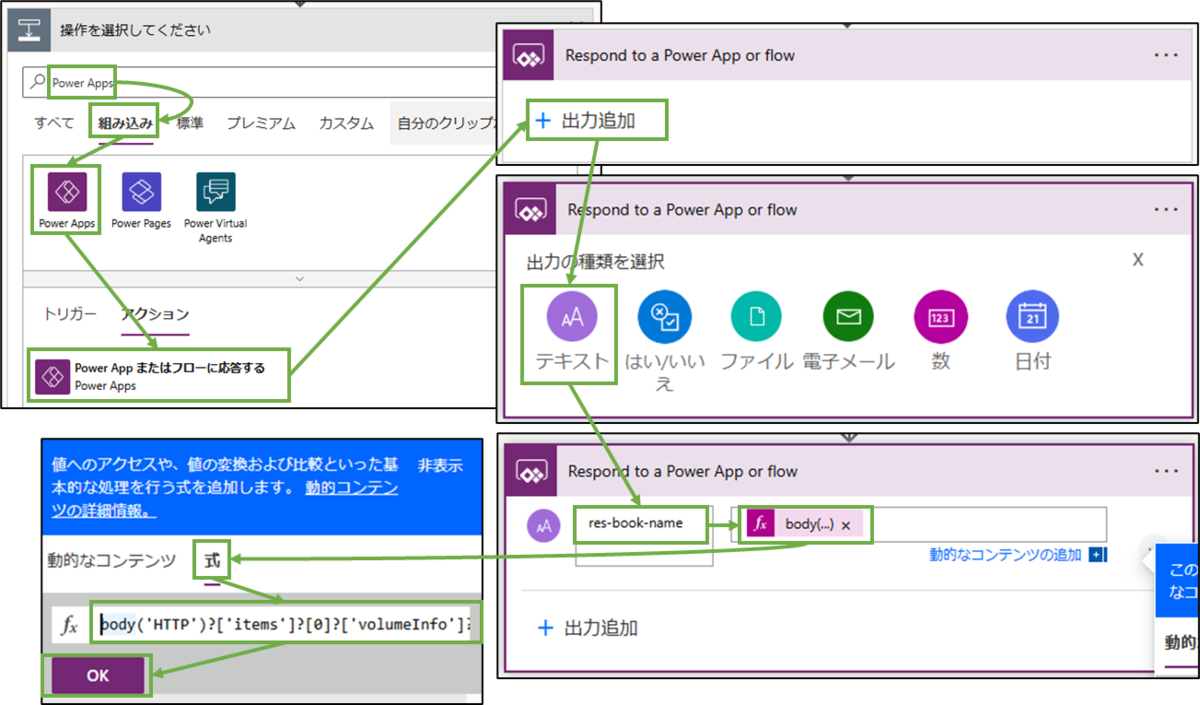Click the 操作を選択してください header
The image size is (1200, 705).
(x=135, y=30)
